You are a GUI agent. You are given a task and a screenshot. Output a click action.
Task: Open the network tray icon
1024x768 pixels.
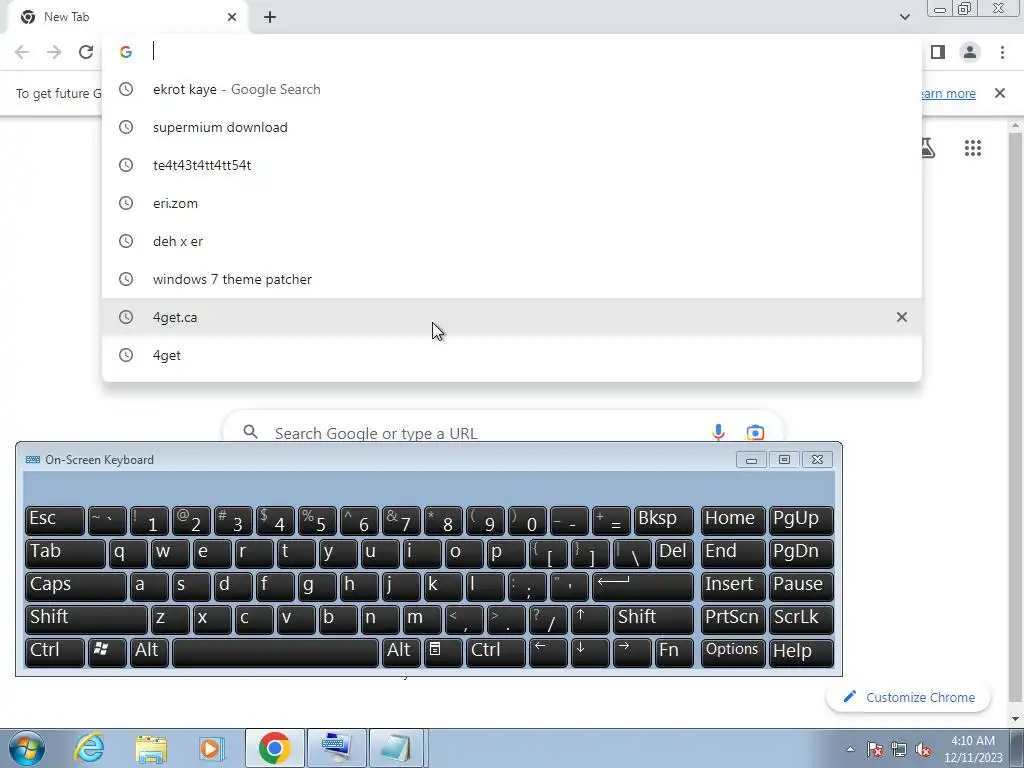899,749
